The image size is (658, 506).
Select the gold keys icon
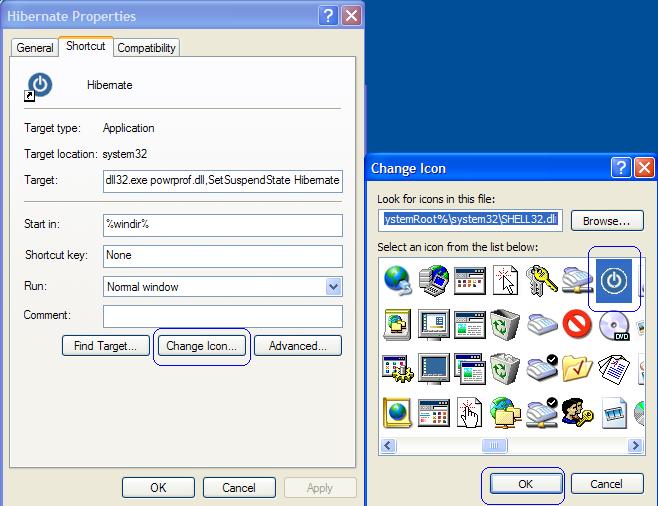[x=541, y=279]
